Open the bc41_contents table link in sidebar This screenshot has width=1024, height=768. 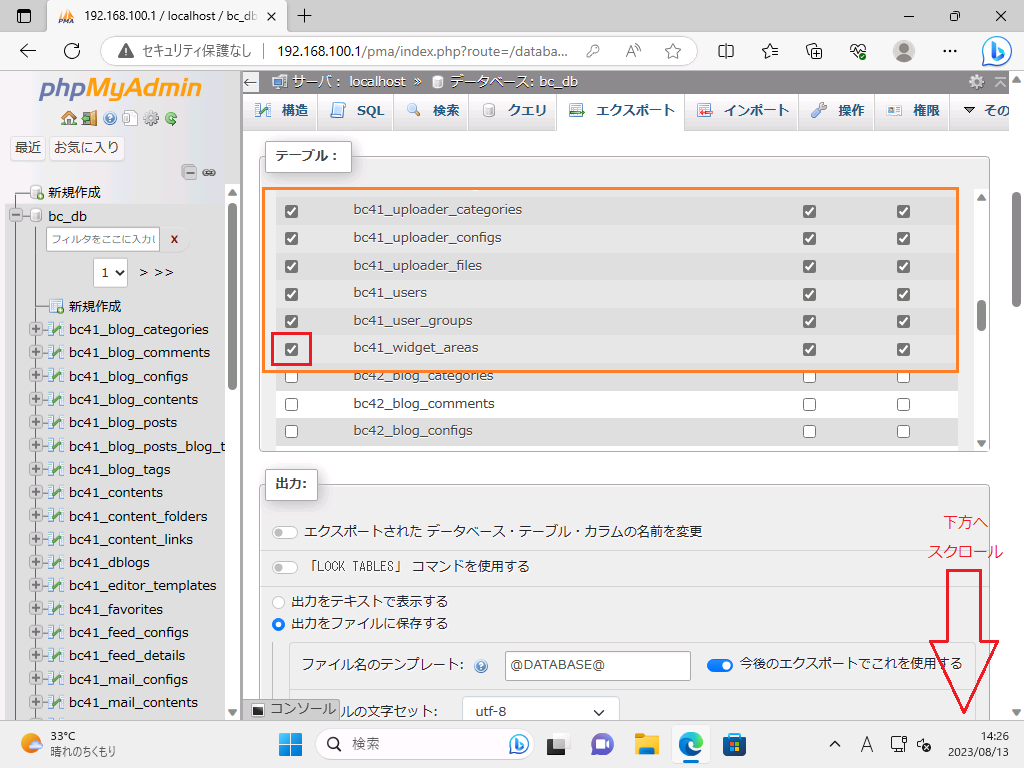[x=115, y=493]
